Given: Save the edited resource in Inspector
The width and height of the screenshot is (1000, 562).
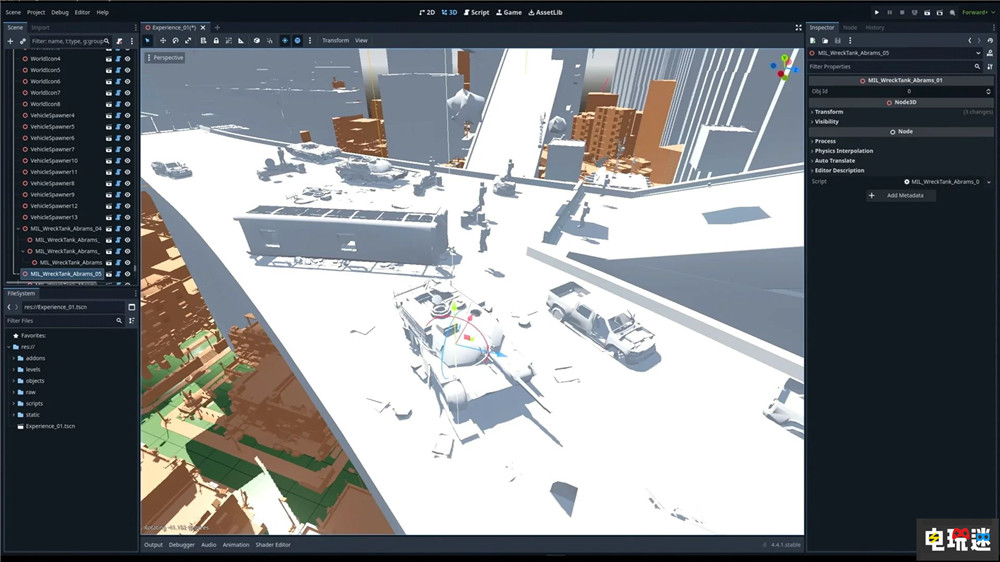Looking at the screenshot, I should (837, 40).
